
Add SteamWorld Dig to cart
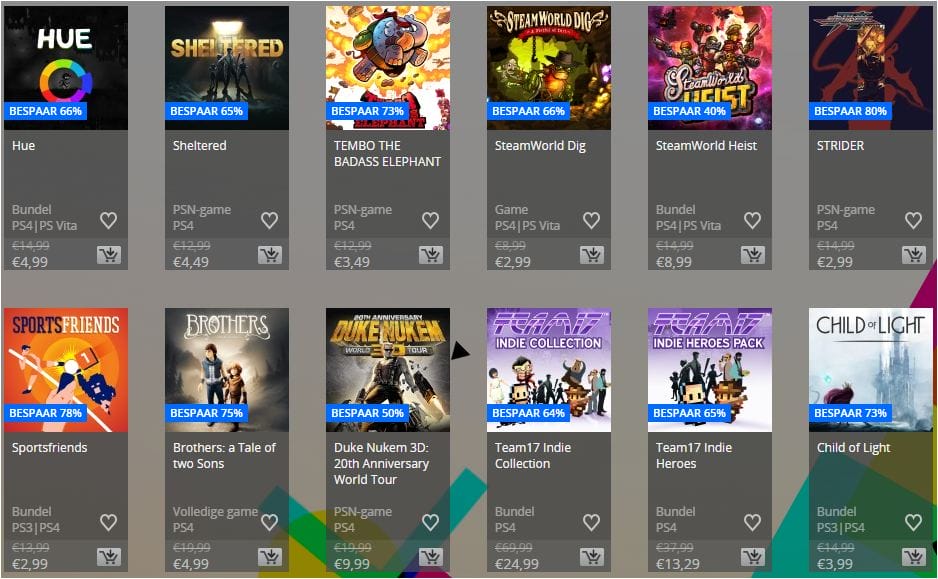(x=592, y=255)
